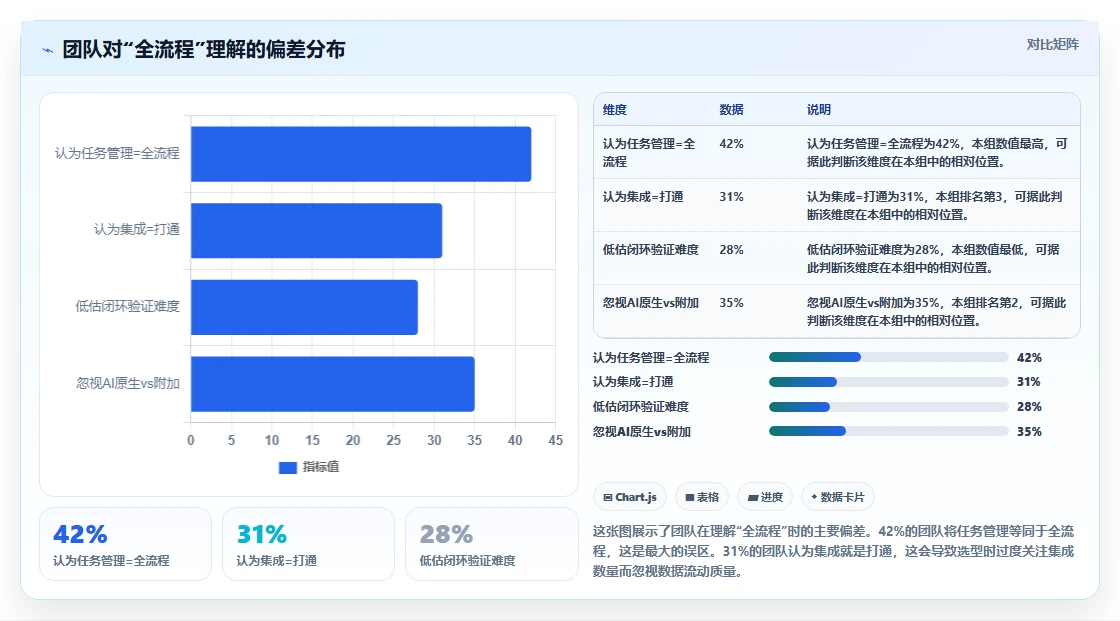Click the 42% progress bar for 认为任务管理=全流程

[x=889, y=357]
